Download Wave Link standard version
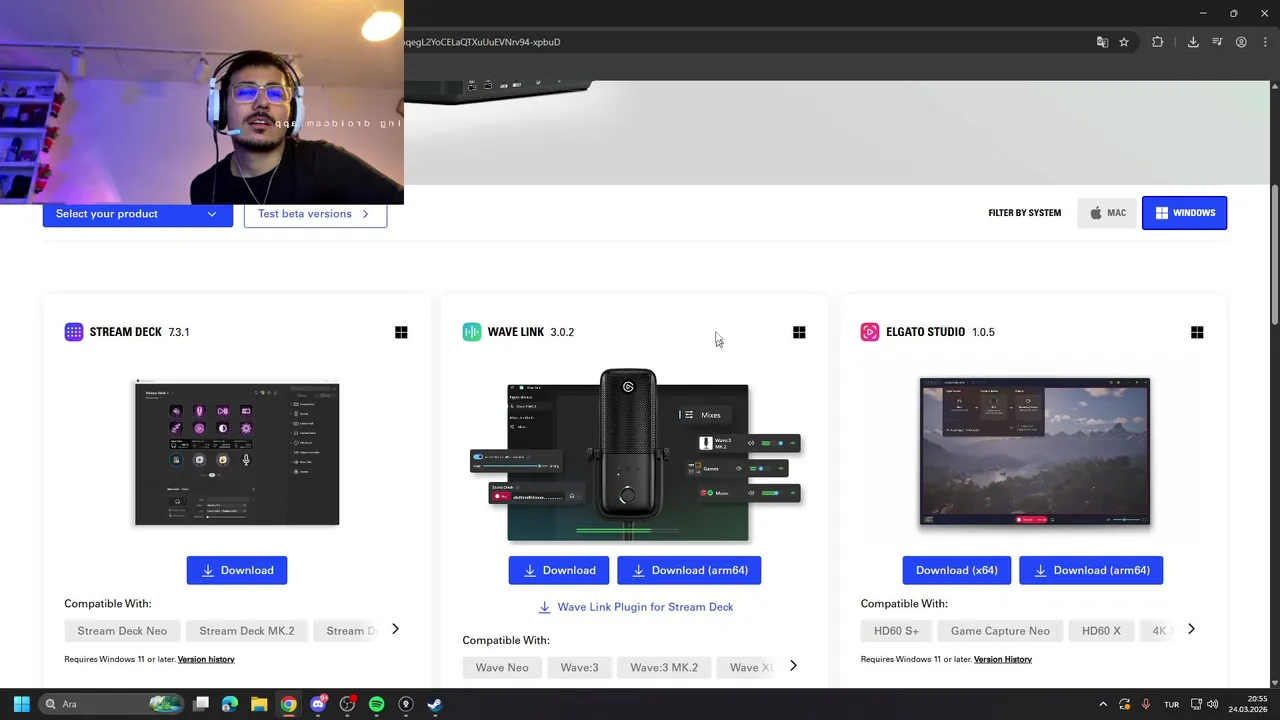This screenshot has height=720, width=1280. pos(559,570)
